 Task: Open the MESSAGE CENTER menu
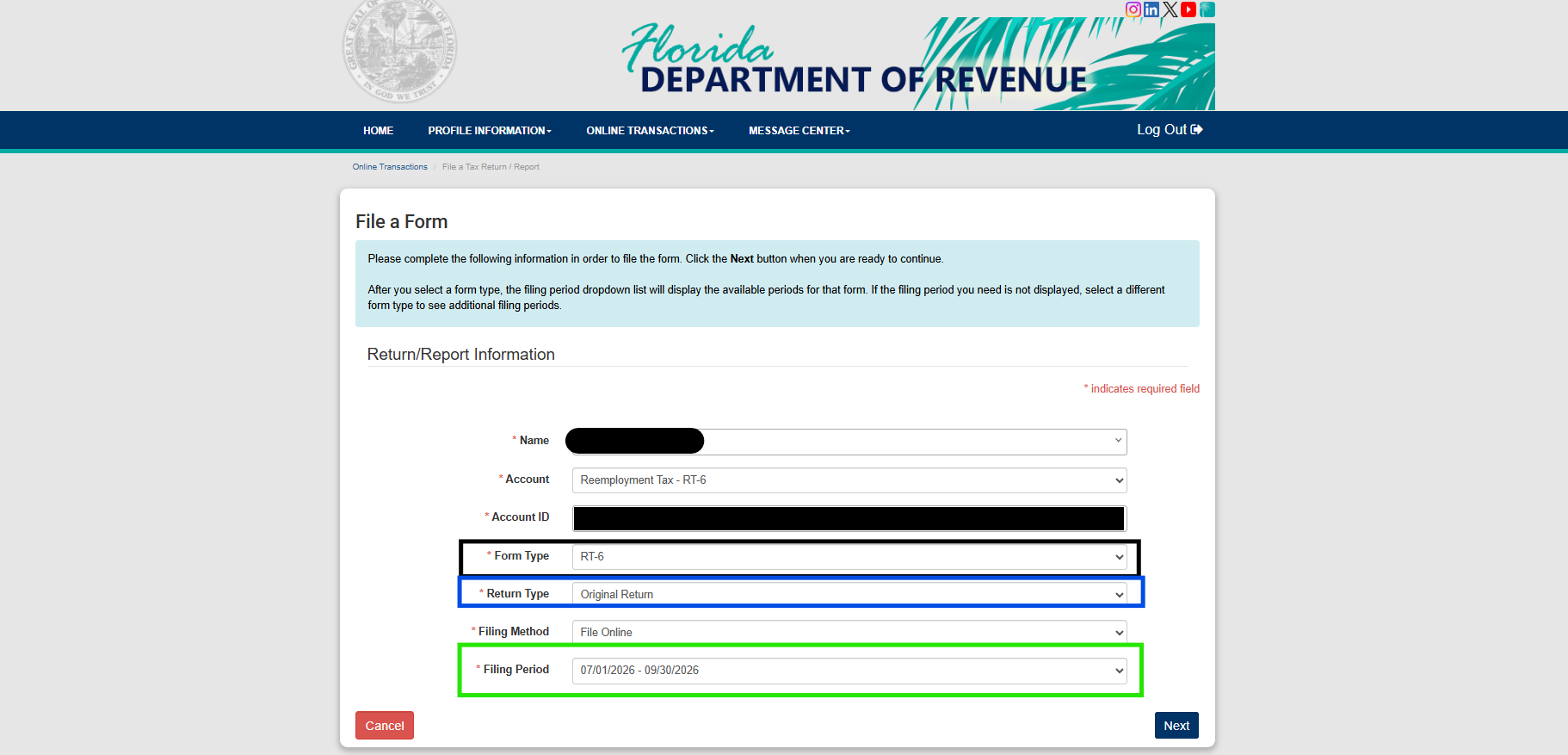click(799, 131)
